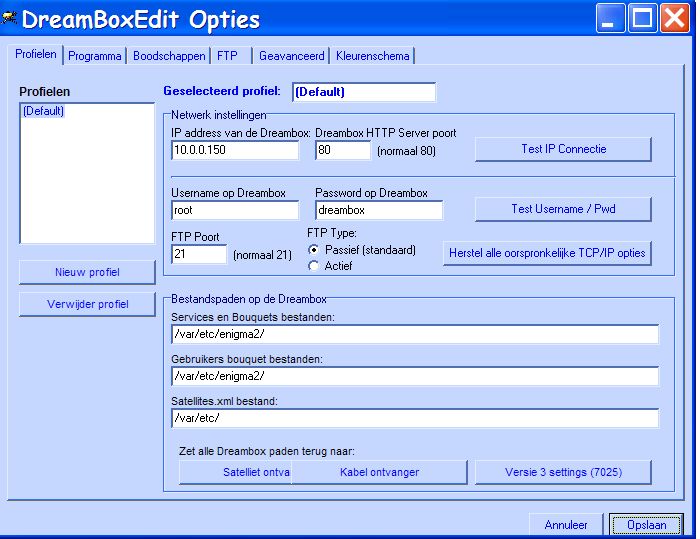Create a profile with Nieuw profiel

click(x=87, y=272)
